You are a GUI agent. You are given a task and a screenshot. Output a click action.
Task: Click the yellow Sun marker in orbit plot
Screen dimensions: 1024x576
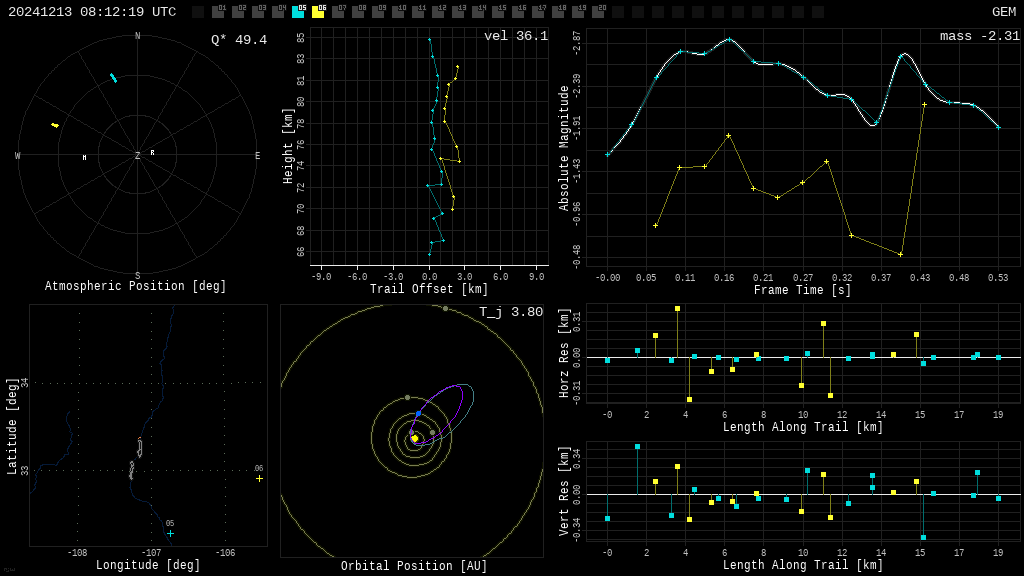tap(414, 438)
